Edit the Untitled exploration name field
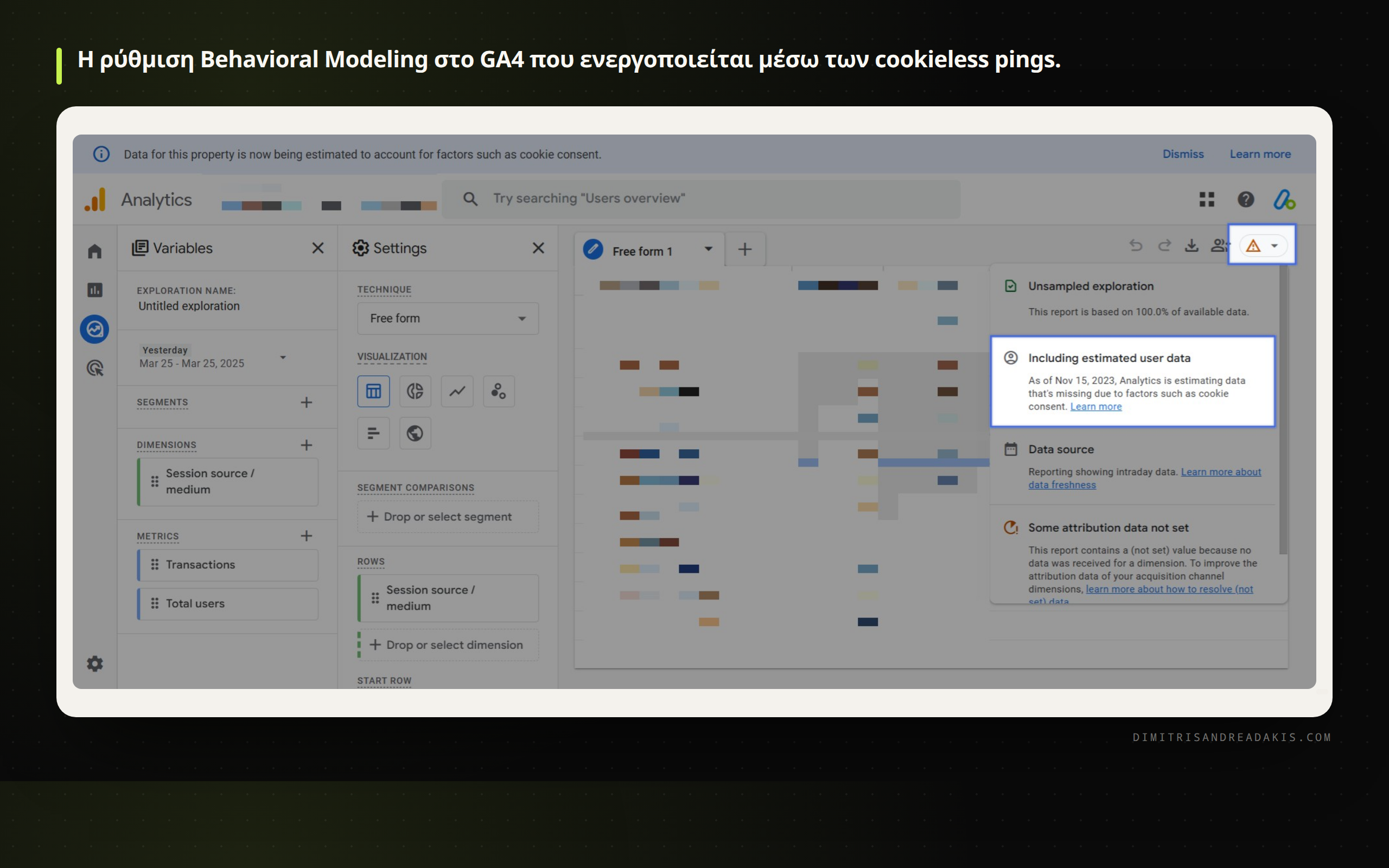This screenshot has height=868, width=1389. click(189, 307)
